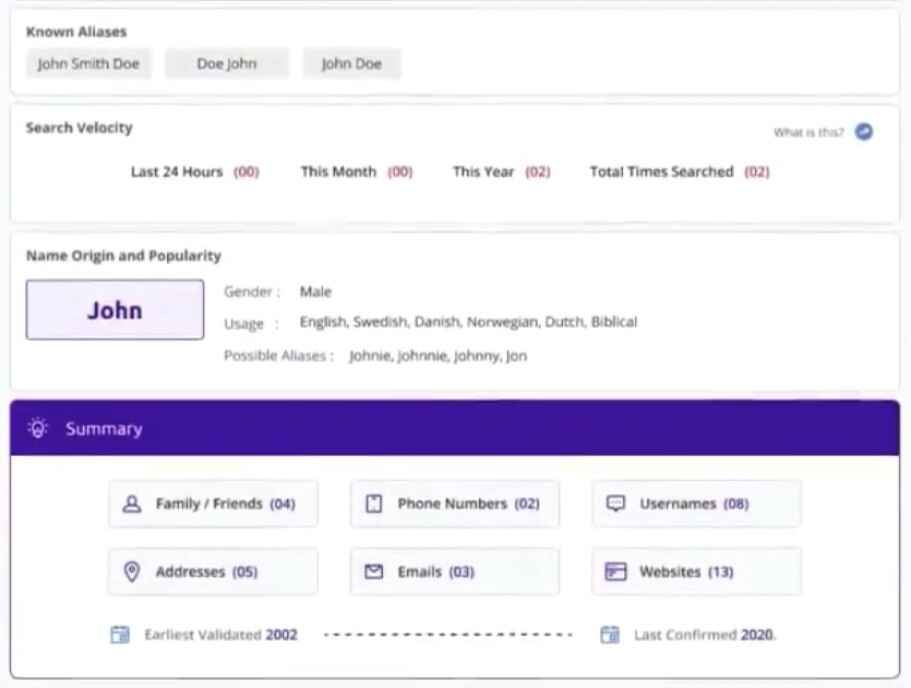Click the phone icon beside Phone Numbers
This screenshot has width=911, height=688.
pos(374,504)
